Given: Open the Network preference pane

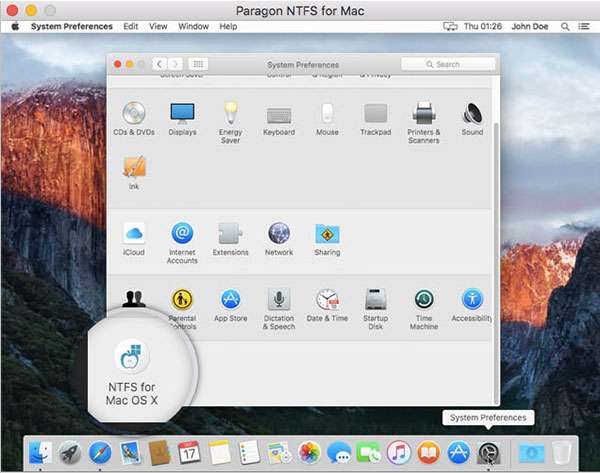Looking at the screenshot, I should [279, 239].
